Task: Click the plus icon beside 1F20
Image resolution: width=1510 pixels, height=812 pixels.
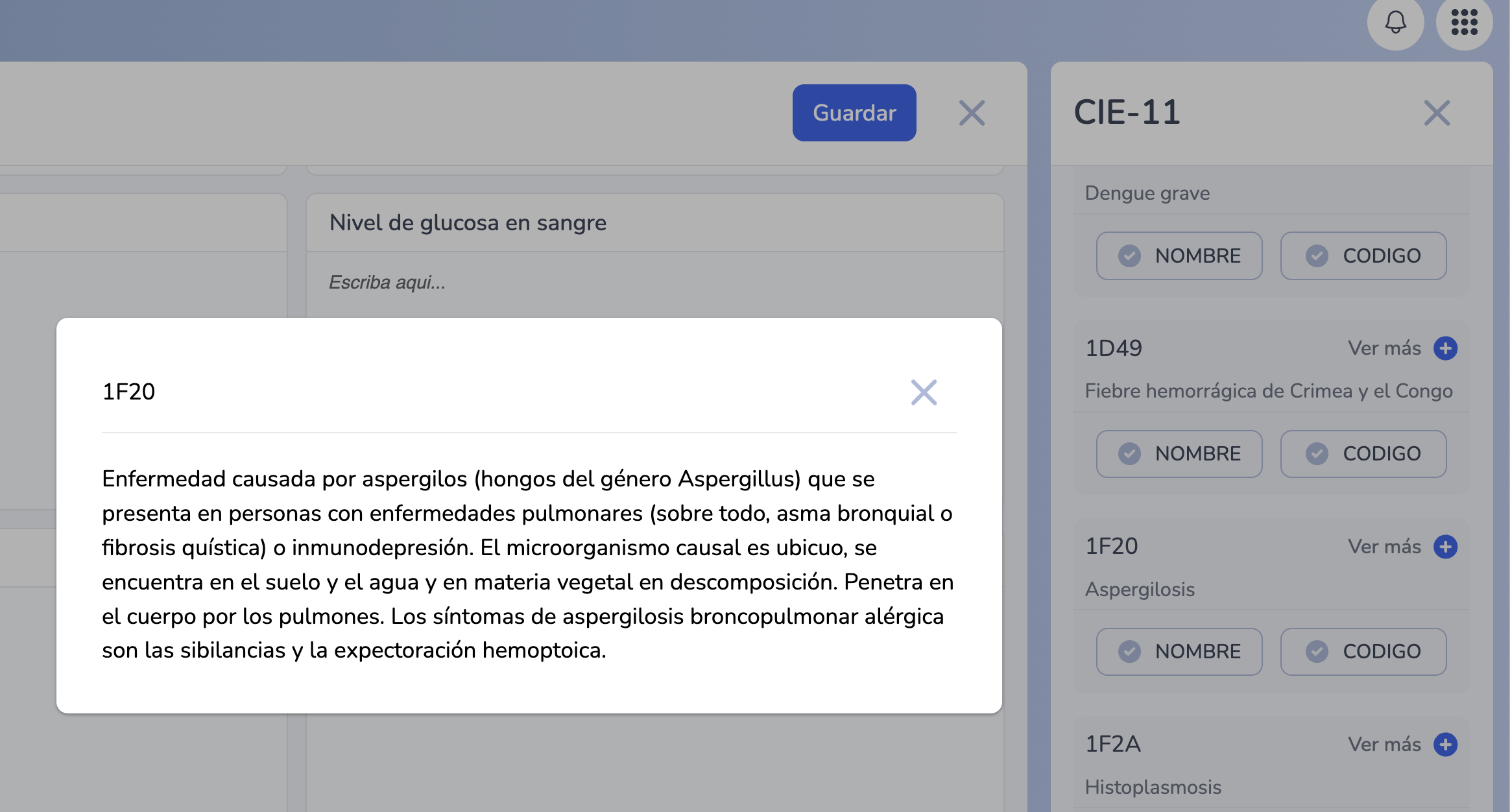Action: (1446, 547)
